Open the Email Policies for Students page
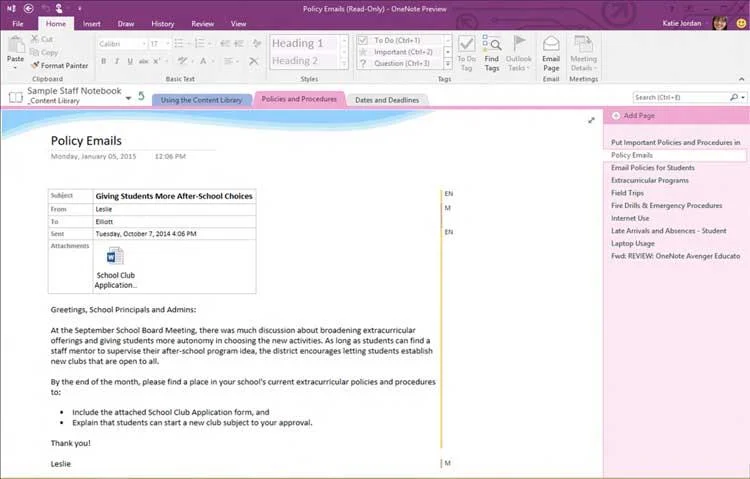The height and width of the screenshot is (479, 750). pos(652,167)
